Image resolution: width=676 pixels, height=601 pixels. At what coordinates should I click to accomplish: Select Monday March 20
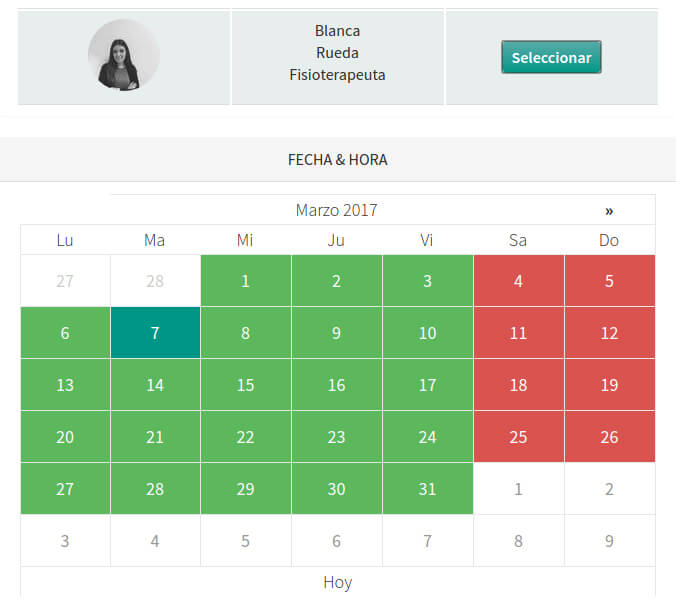pyautogui.click(x=65, y=437)
